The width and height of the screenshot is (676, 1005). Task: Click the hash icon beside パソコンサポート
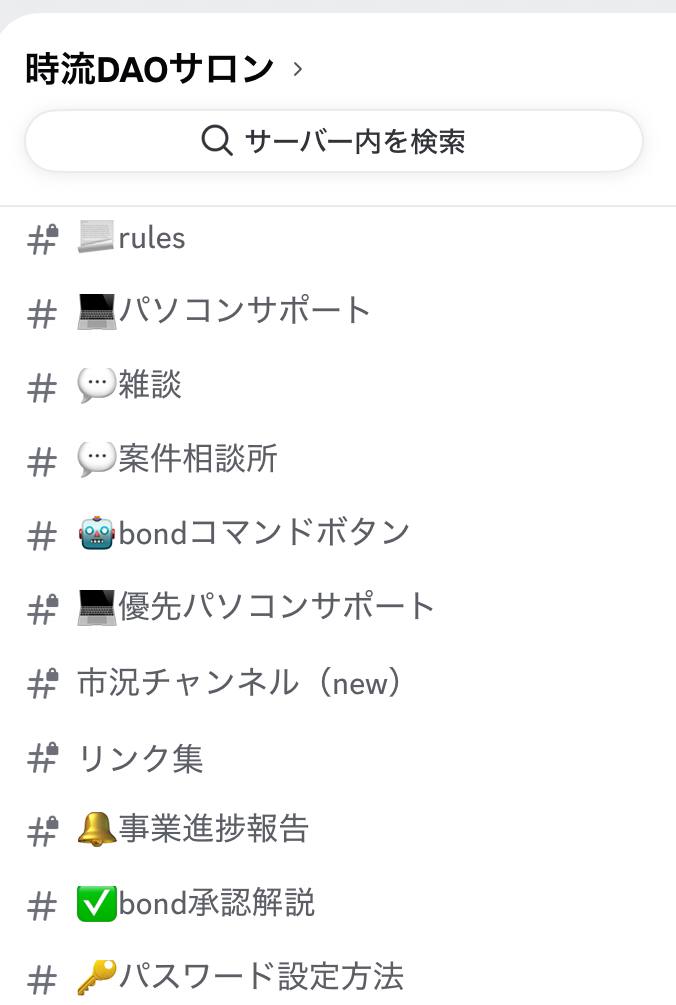pyautogui.click(x=42, y=313)
